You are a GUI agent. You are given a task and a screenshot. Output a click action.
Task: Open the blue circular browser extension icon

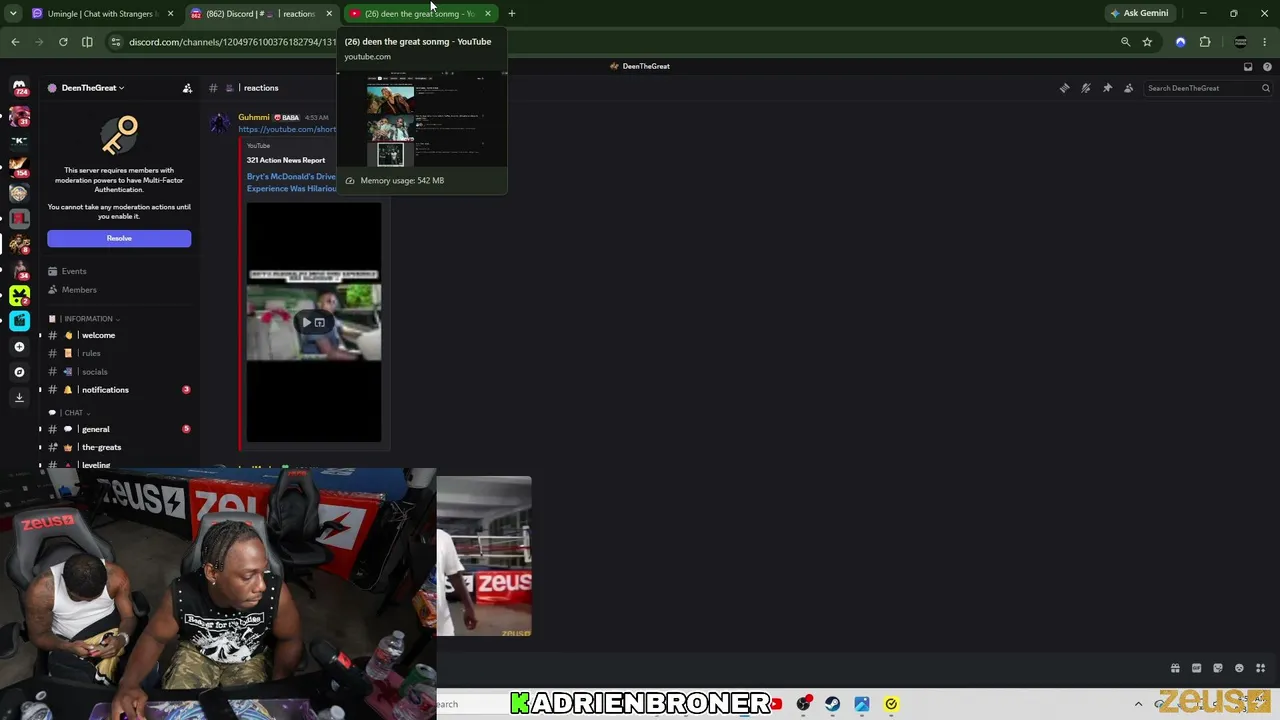[x=1181, y=42]
